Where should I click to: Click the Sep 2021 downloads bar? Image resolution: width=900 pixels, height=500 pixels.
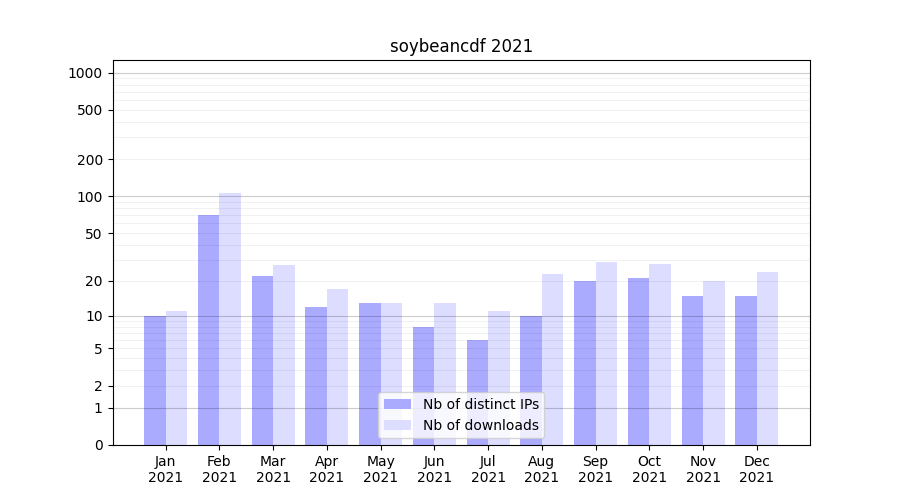click(x=606, y=353)
